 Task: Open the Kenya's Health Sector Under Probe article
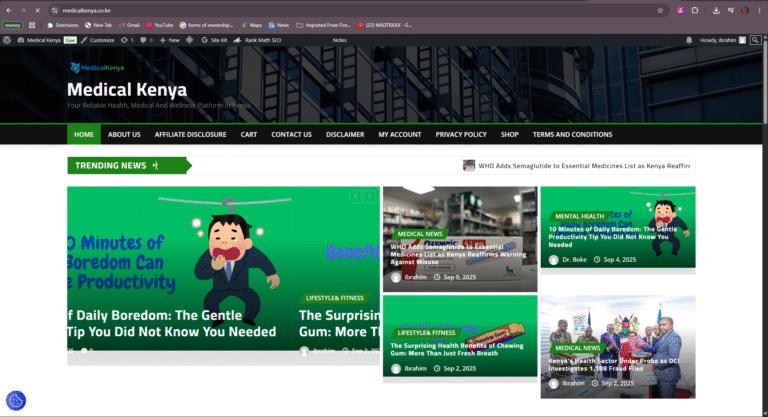point(614,365)
